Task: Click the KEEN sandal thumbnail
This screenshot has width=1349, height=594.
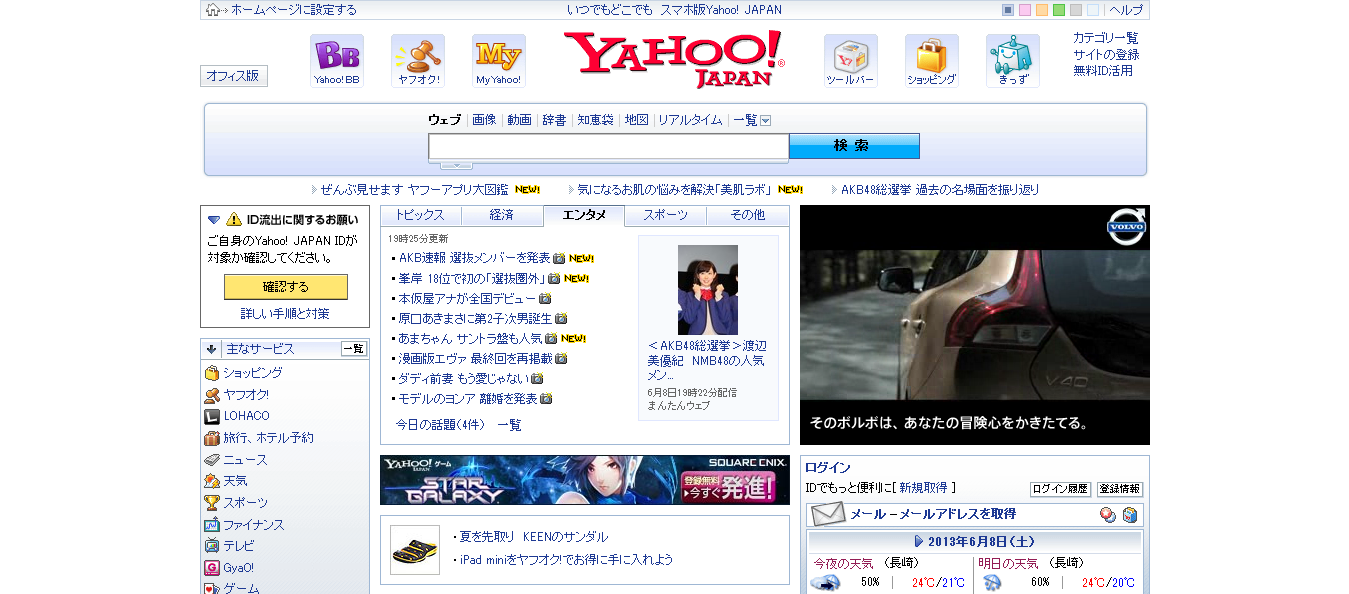Action: (x=415, y=550)
